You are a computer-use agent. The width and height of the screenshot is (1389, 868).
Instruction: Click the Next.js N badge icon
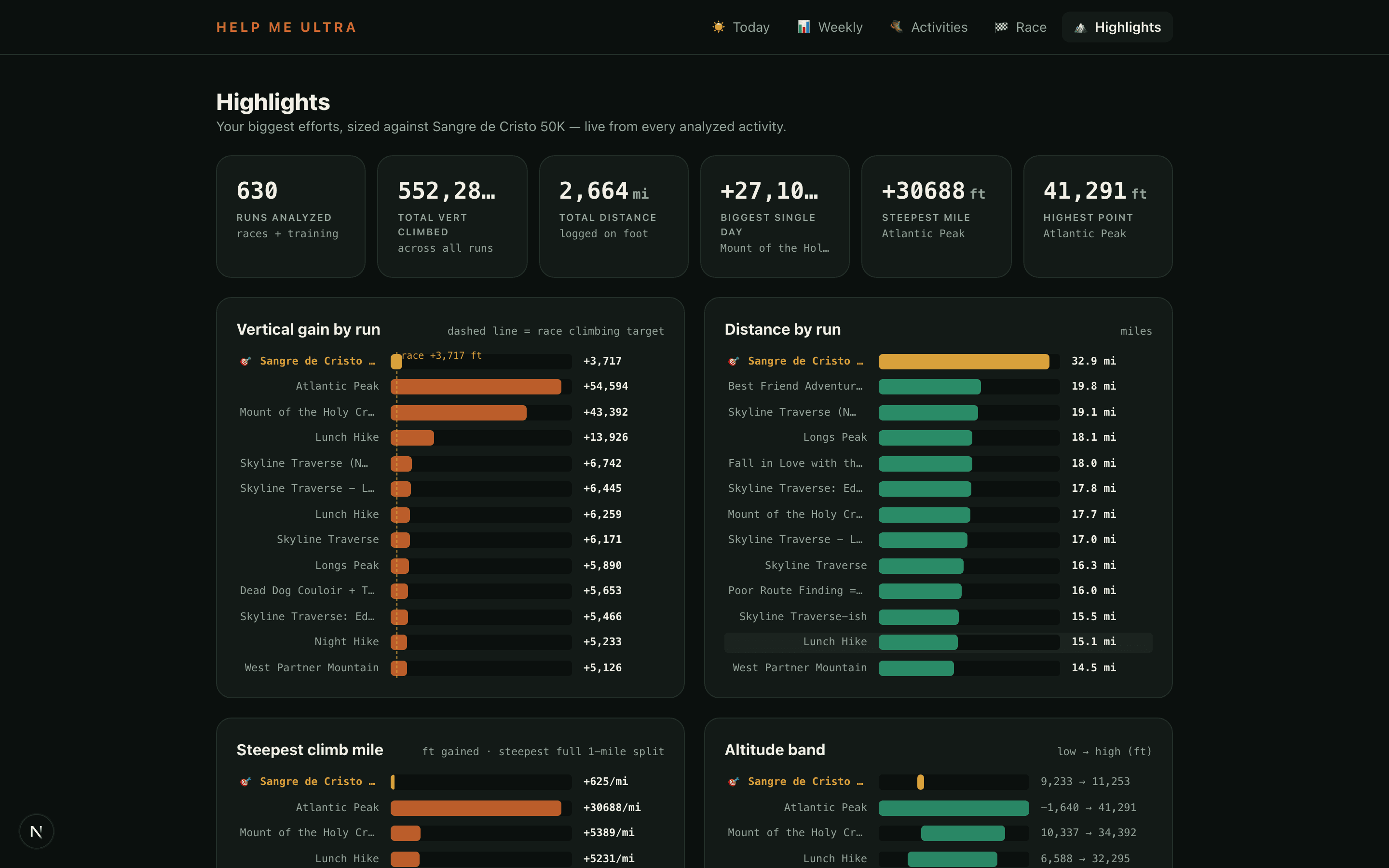click(x=36, y=831)
